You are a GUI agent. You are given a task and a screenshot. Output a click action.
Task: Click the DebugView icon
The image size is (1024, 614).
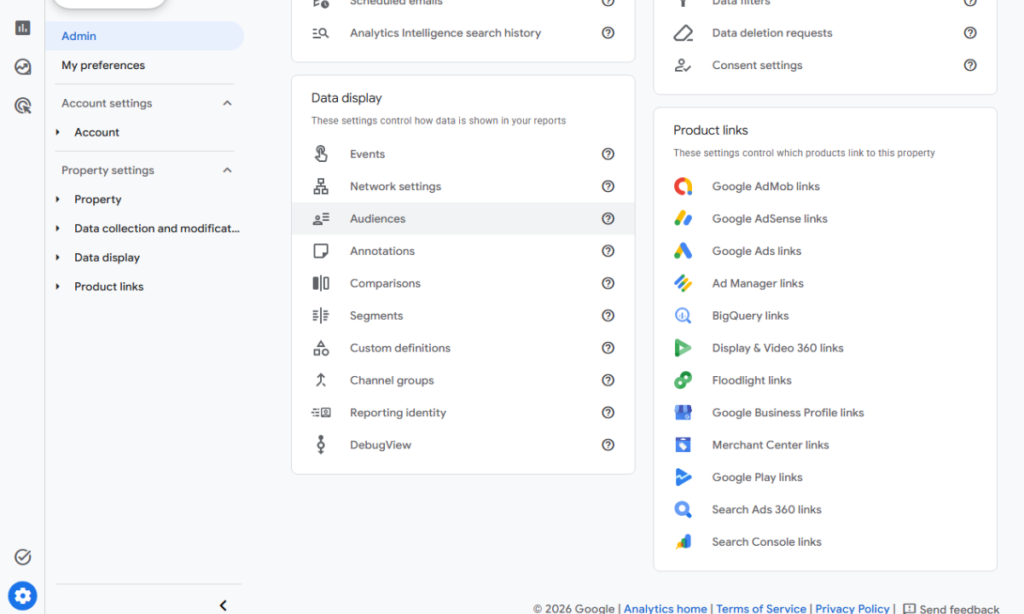[x=321, y=445]
